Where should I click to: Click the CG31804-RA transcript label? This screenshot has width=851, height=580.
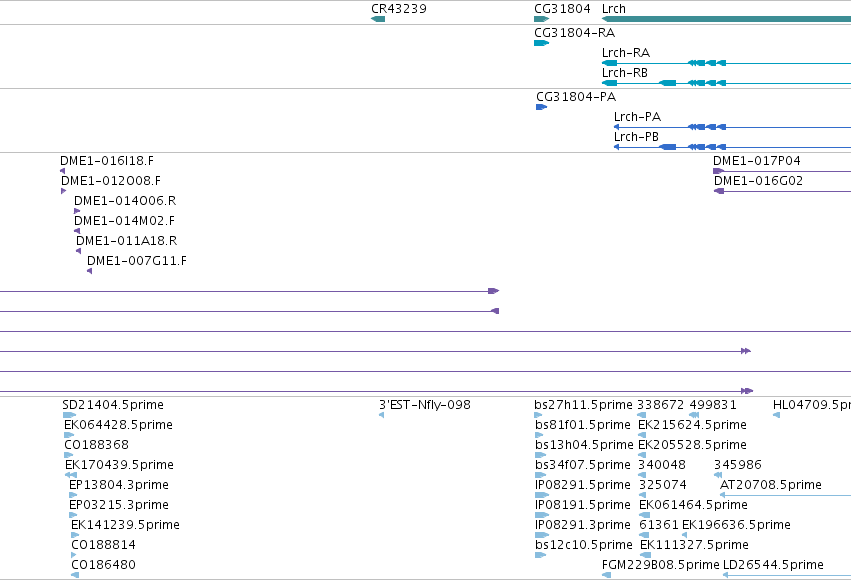[x=575, y=33]
